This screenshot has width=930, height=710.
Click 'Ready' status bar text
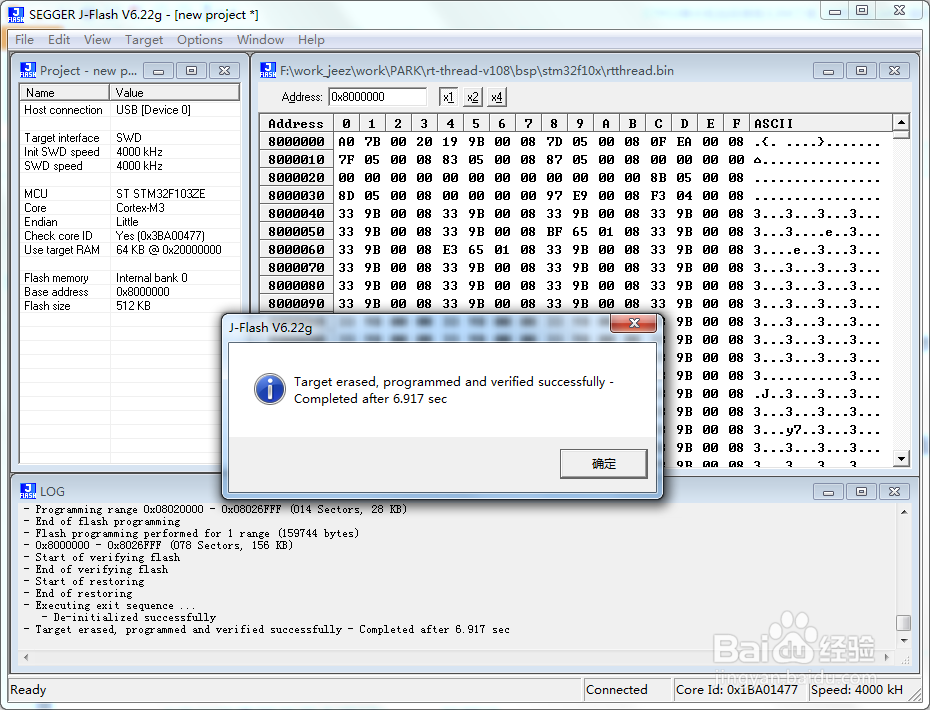pyautogui.click(x=28, y=689)
